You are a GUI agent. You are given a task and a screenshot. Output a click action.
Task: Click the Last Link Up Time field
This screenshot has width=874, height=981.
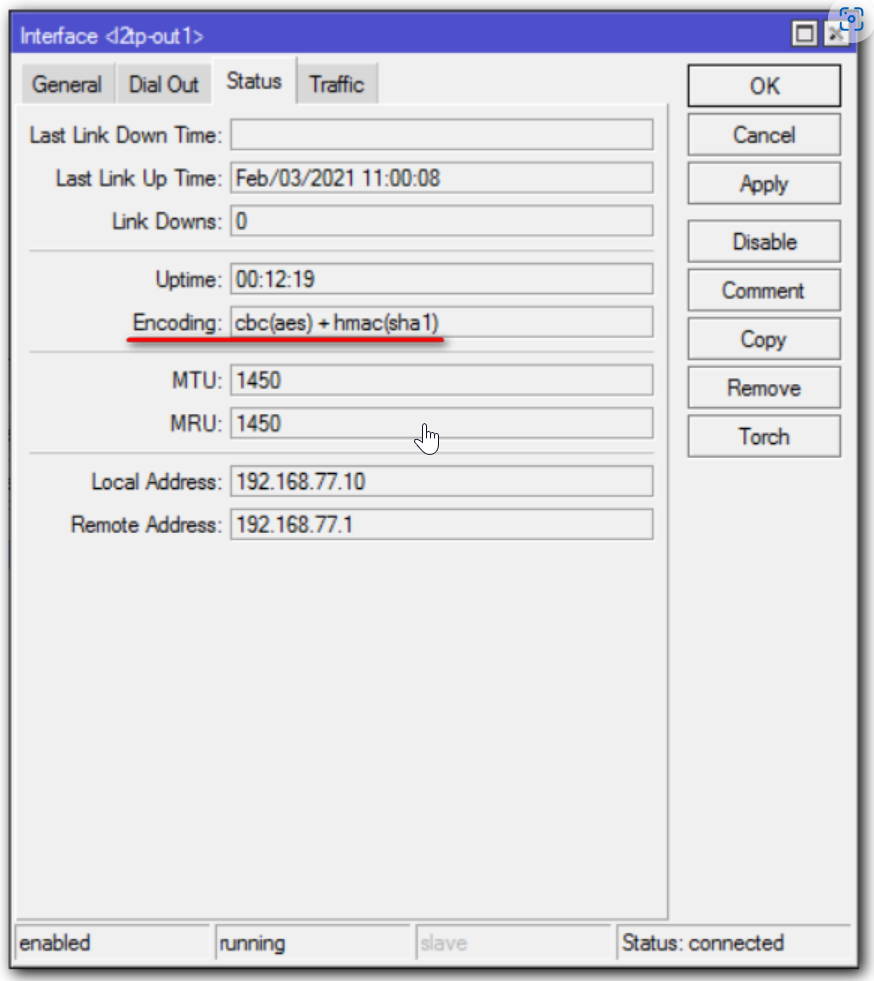point(442,178)
